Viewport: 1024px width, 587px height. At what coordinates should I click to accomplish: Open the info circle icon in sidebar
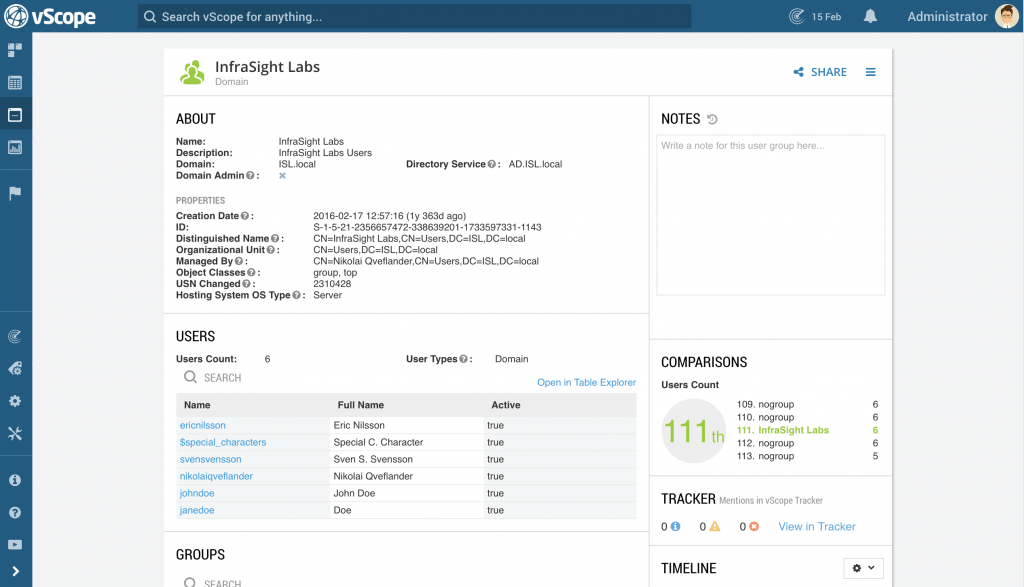coord(15,480)
